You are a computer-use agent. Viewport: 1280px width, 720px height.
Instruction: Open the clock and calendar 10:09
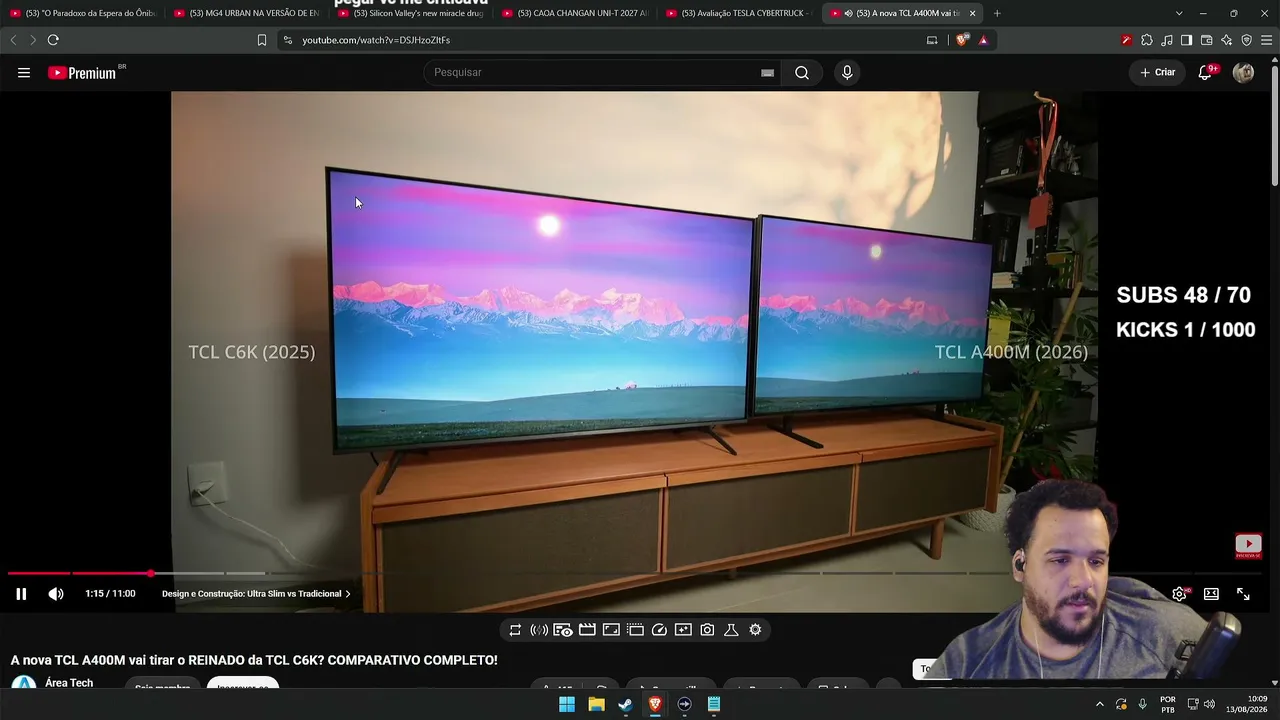click(1249, 704)
